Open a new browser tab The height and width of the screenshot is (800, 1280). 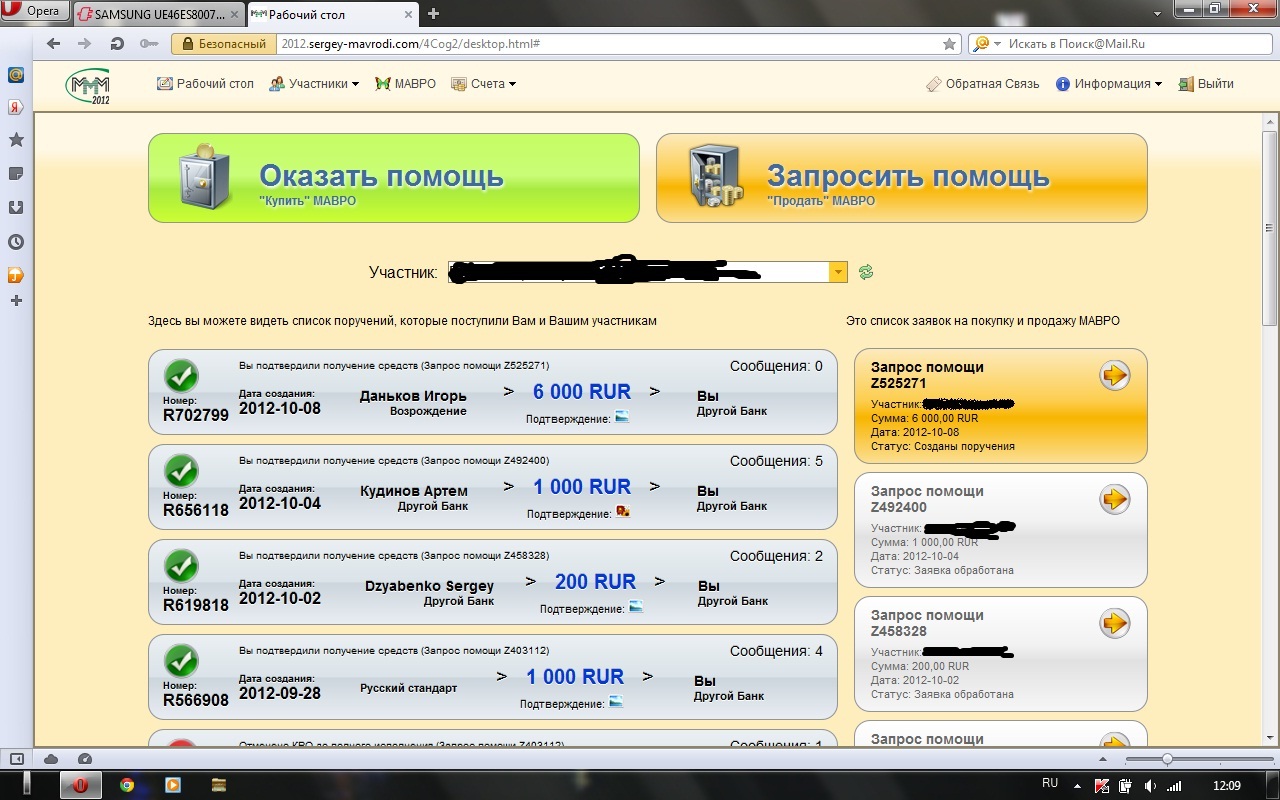(433, 14)
